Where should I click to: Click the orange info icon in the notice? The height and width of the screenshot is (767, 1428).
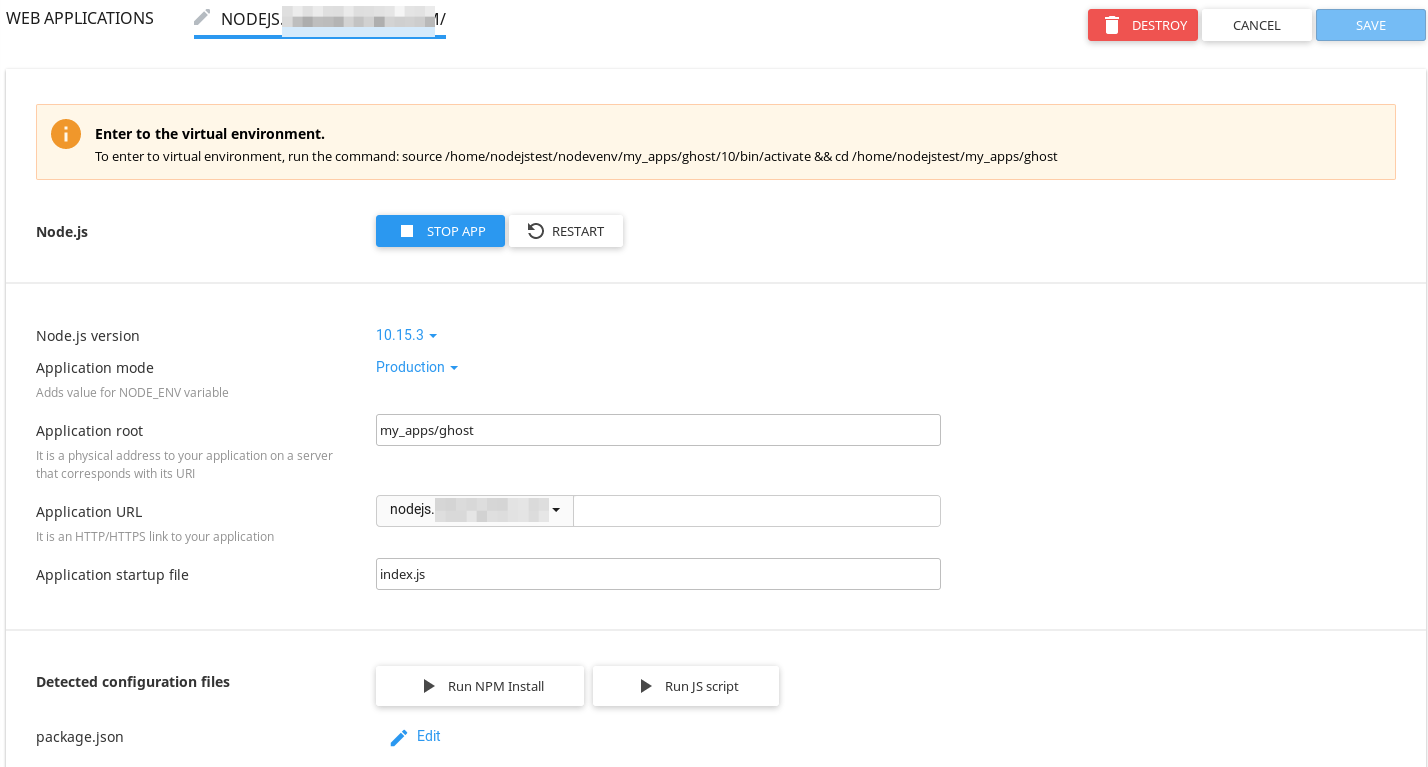66,134
